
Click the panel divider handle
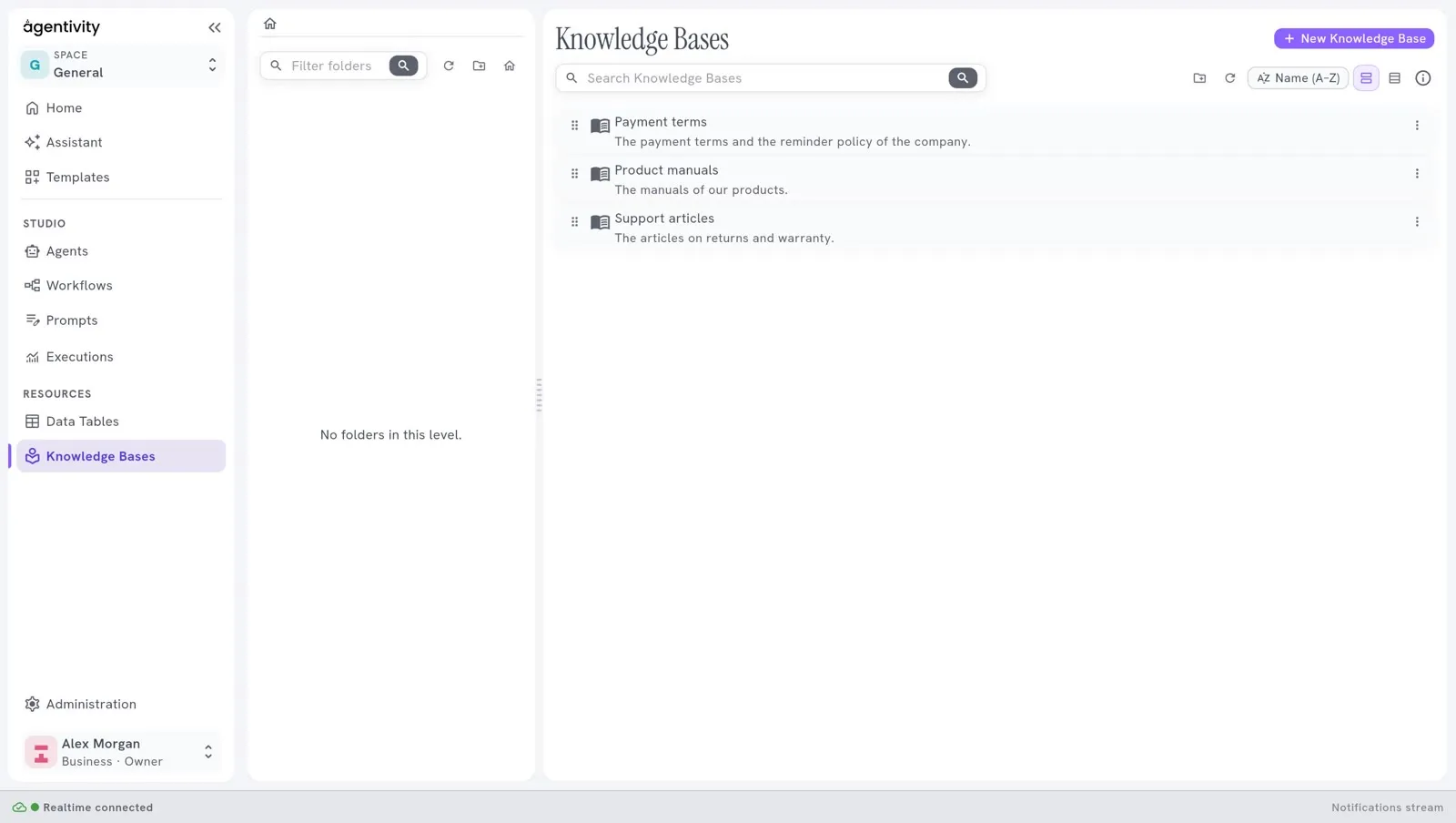tap(539, 395)
